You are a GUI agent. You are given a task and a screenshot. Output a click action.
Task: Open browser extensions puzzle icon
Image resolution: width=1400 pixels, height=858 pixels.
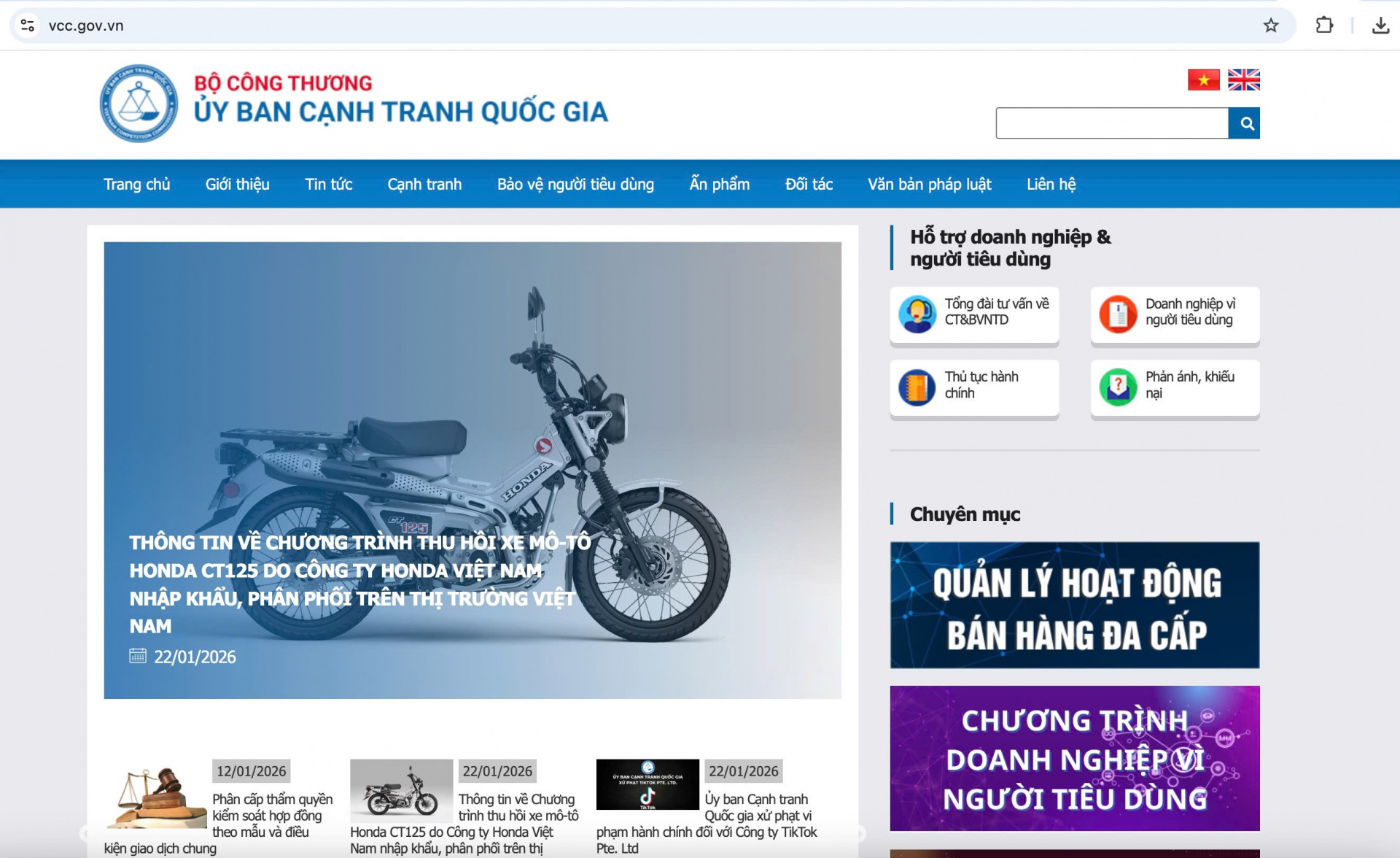pyautogui.click(x=1324, y=26)
